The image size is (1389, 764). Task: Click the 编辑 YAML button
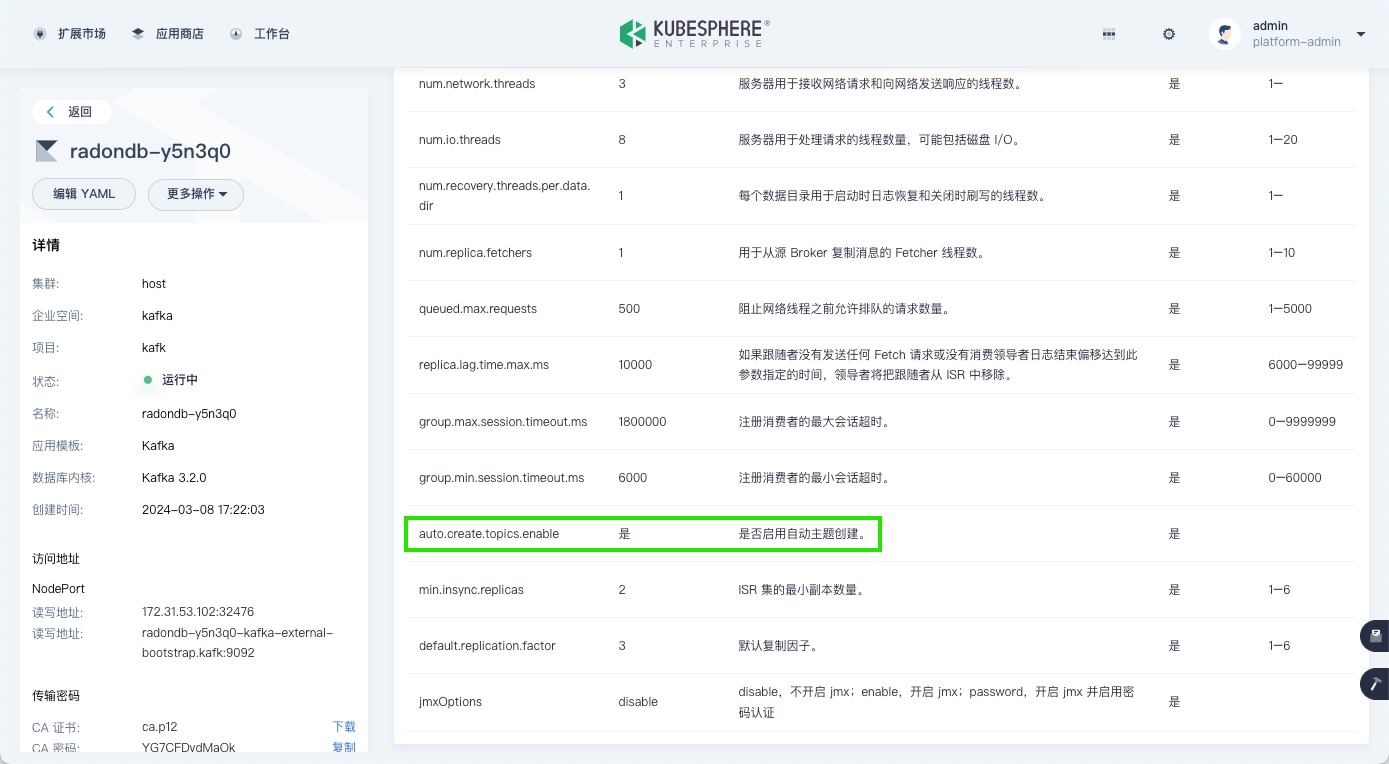[84, 194]
